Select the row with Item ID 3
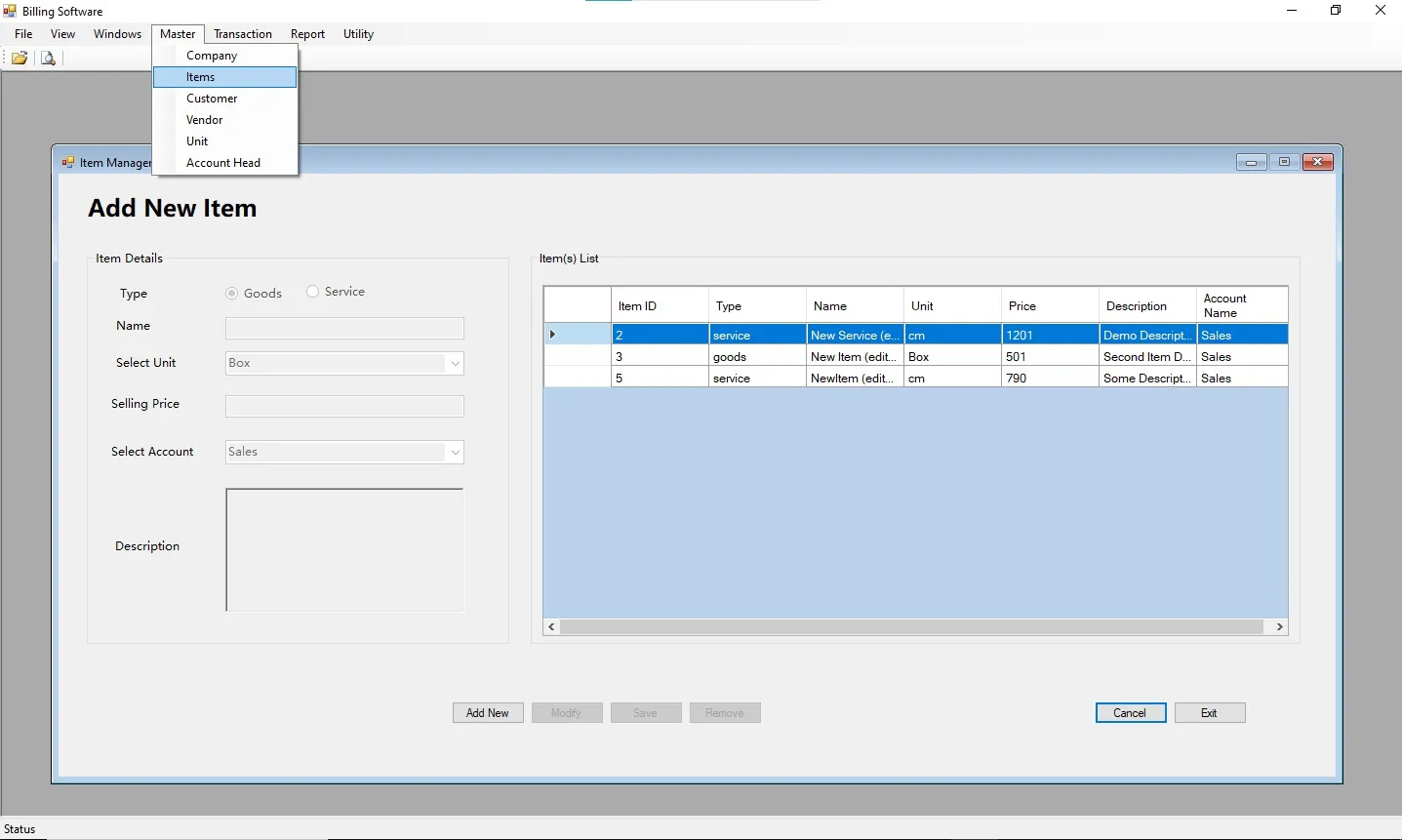This screenshot has width=1402, height=840. click(659, 357)
